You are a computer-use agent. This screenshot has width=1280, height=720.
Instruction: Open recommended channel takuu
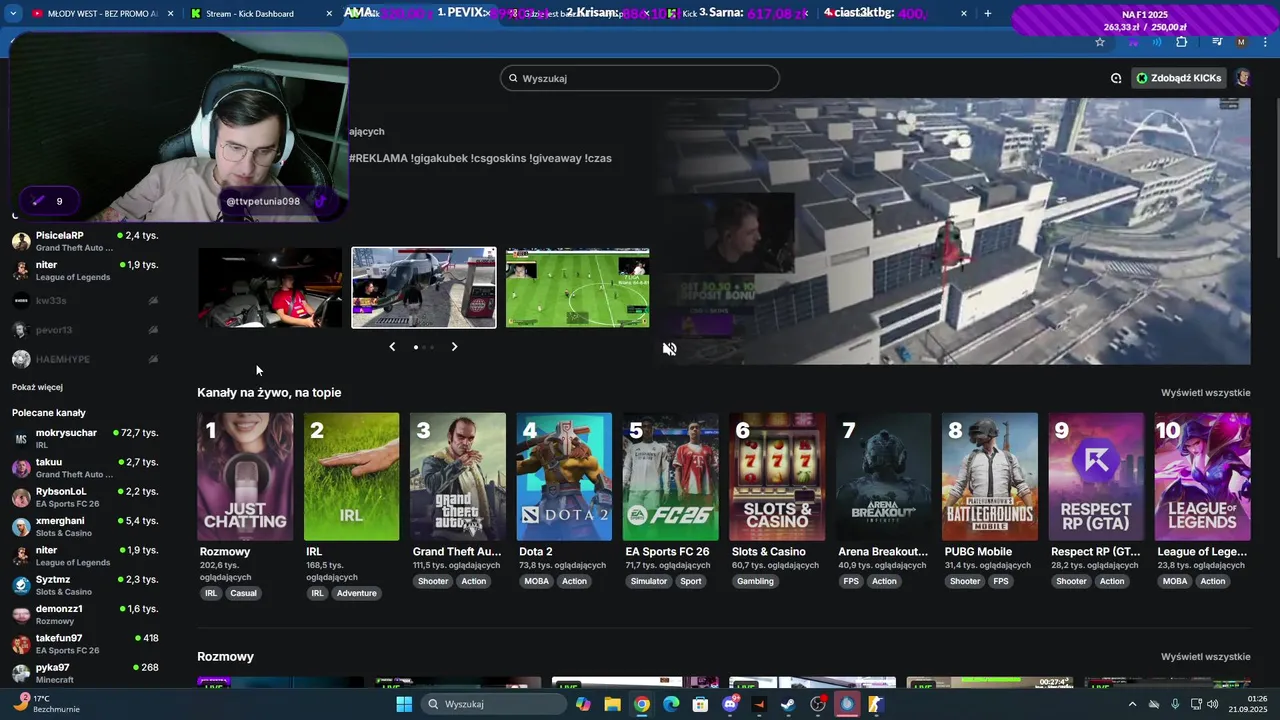click(85, 468)
